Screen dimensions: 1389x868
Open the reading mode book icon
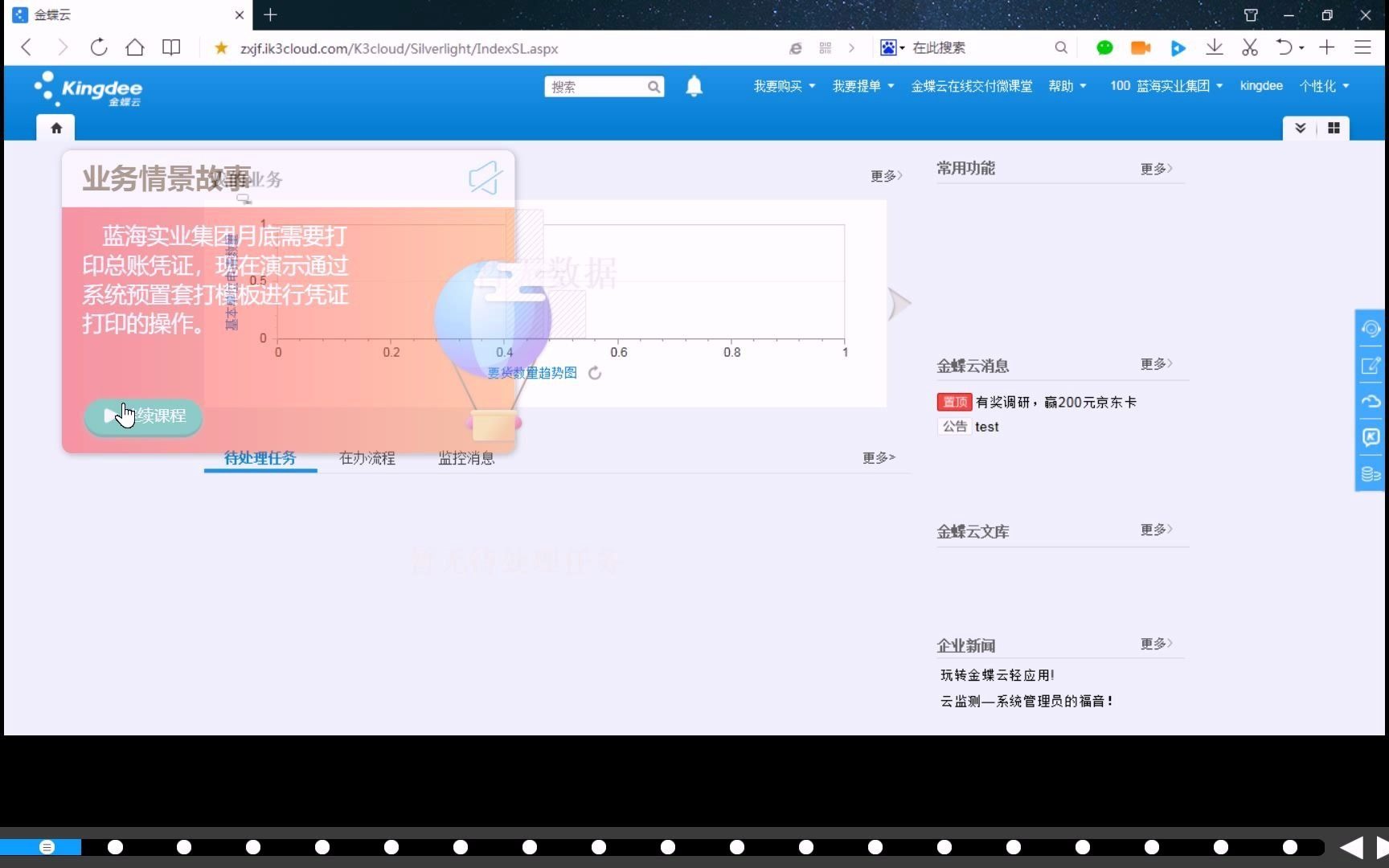[171, 47]
